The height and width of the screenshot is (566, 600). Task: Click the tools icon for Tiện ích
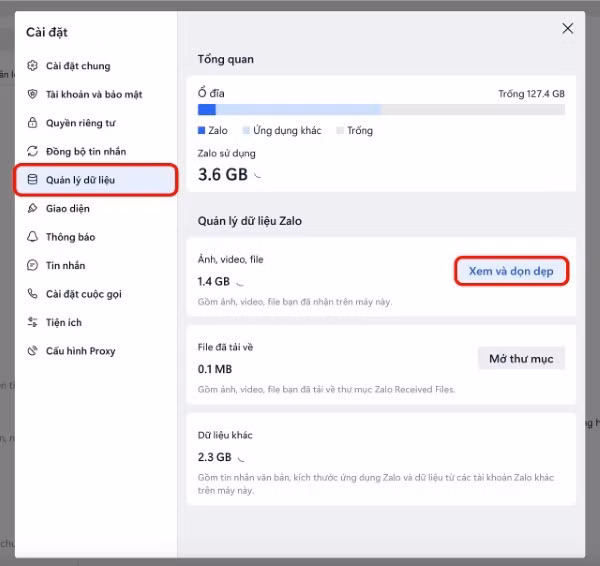pos(33,322)
